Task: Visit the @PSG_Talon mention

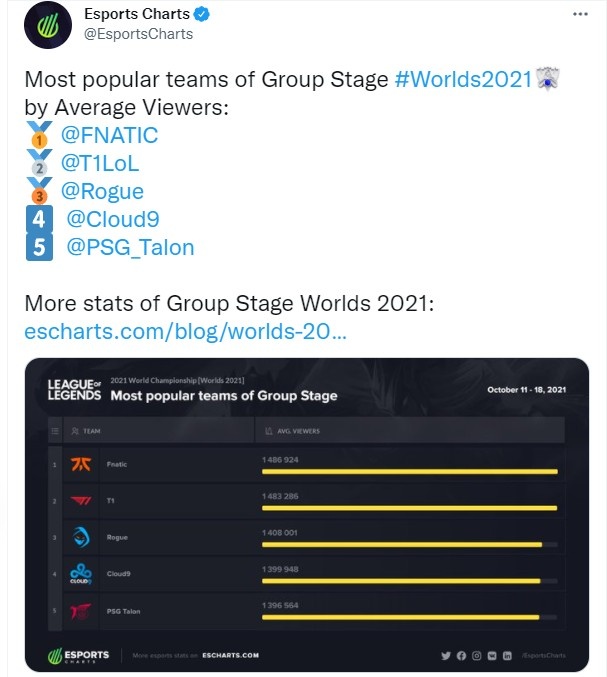Action: [x=130, y=247]
